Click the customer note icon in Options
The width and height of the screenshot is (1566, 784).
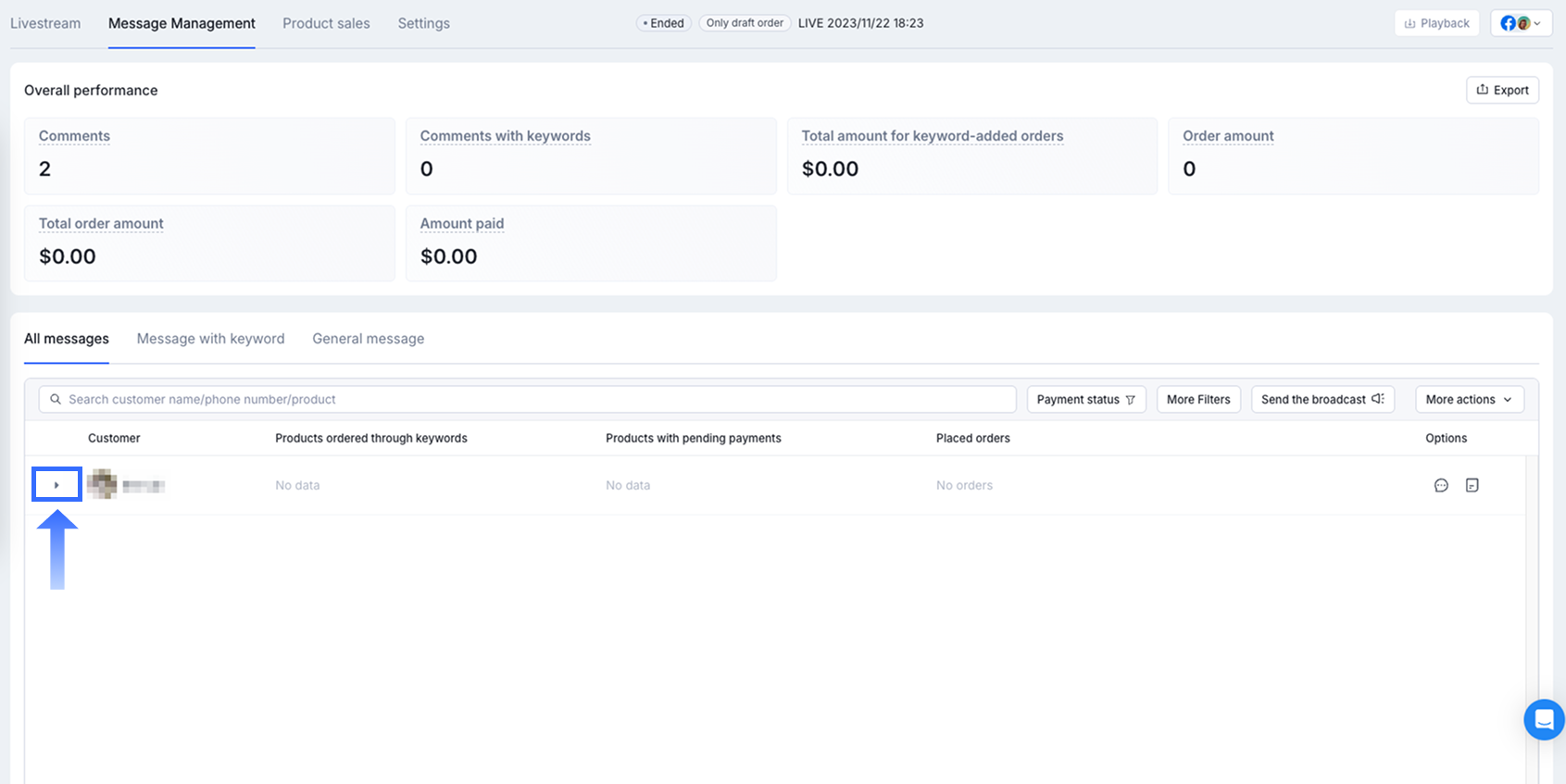(x=1472, y=485)
